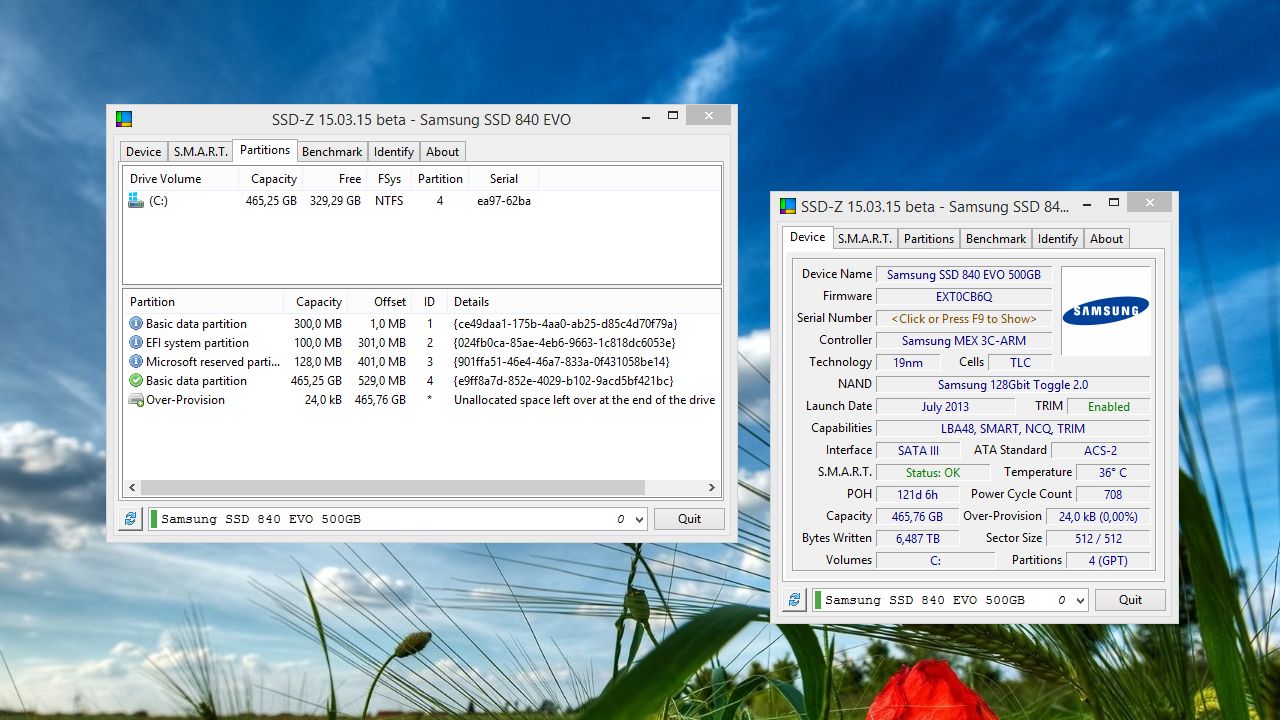The width and height of the screenshot is (1280, 720).
Task: Click Unallocated space left over description text
Action: pyautogui.click(x=585, y=400)
